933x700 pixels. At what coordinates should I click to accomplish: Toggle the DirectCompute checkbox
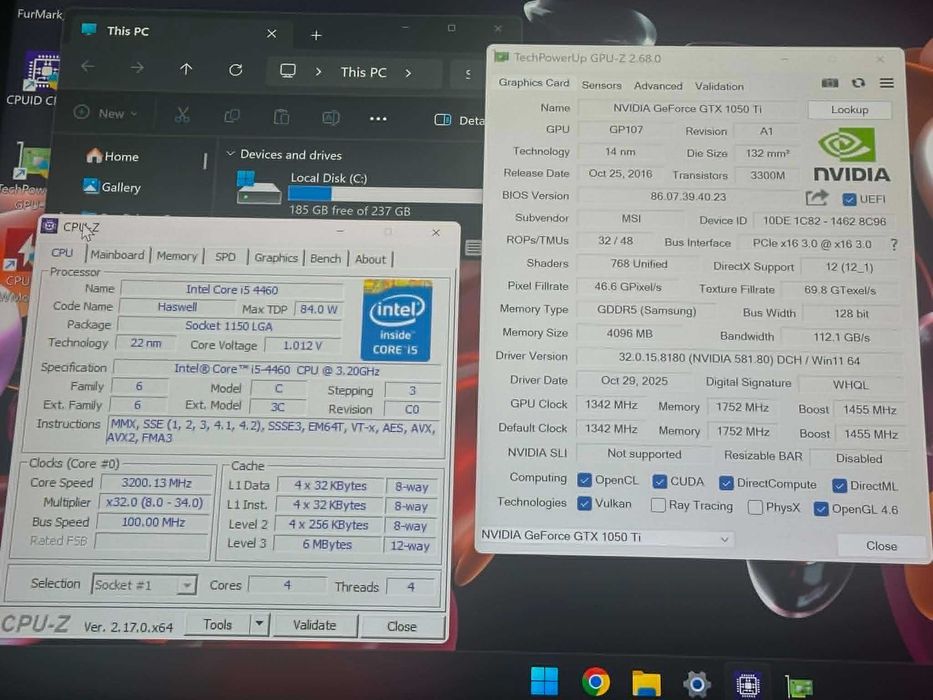[726, 483]
